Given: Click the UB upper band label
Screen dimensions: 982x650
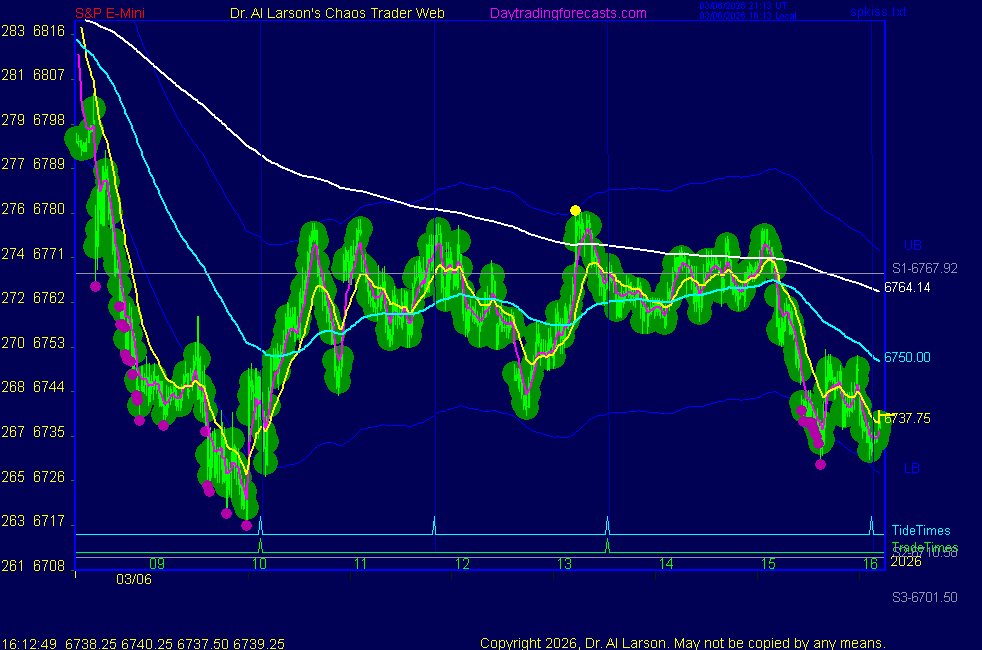Looking at the screenshot, I should click(x=912, y=245).
